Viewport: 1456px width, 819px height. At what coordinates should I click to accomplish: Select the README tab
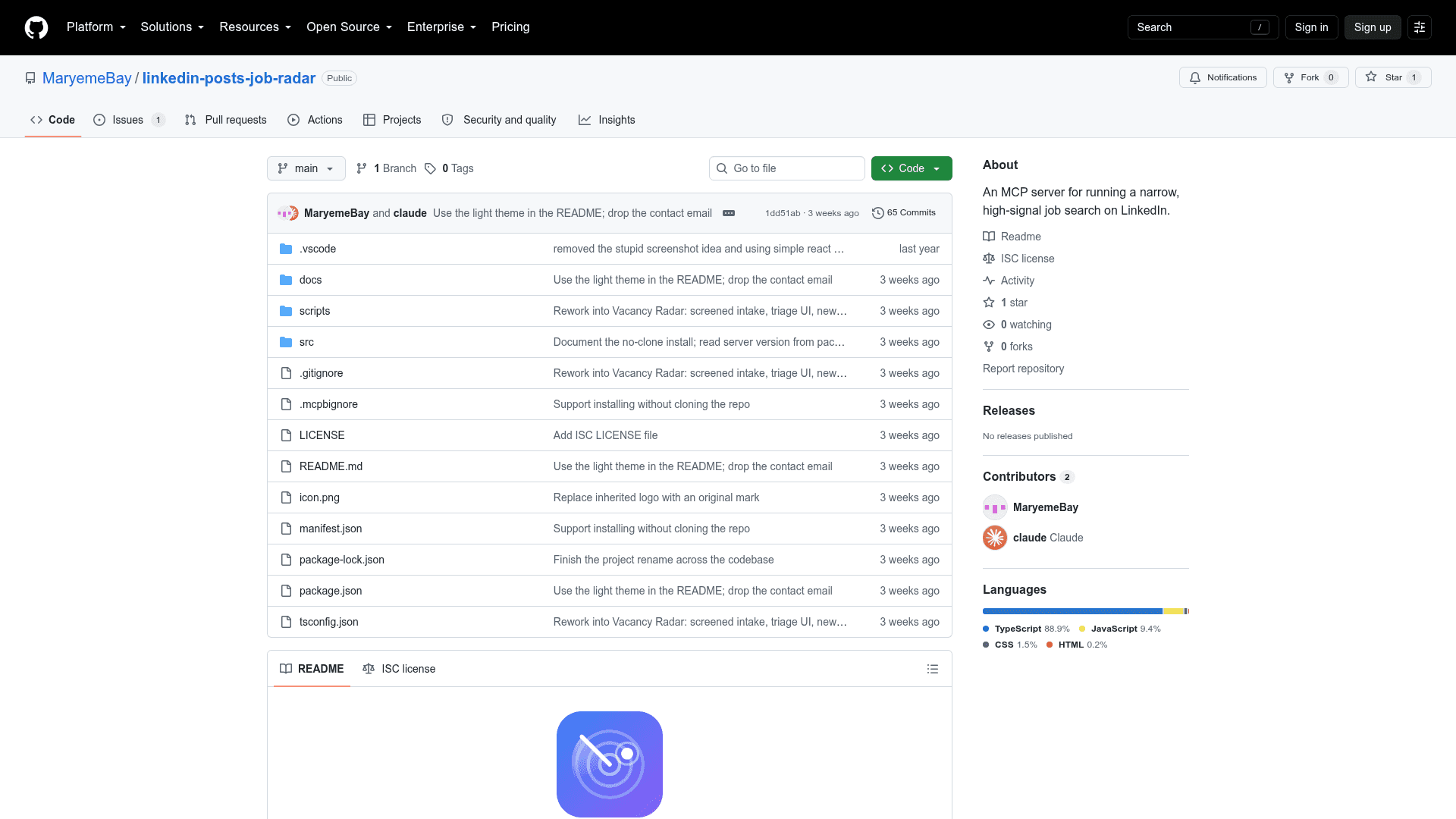pos(312,669)
